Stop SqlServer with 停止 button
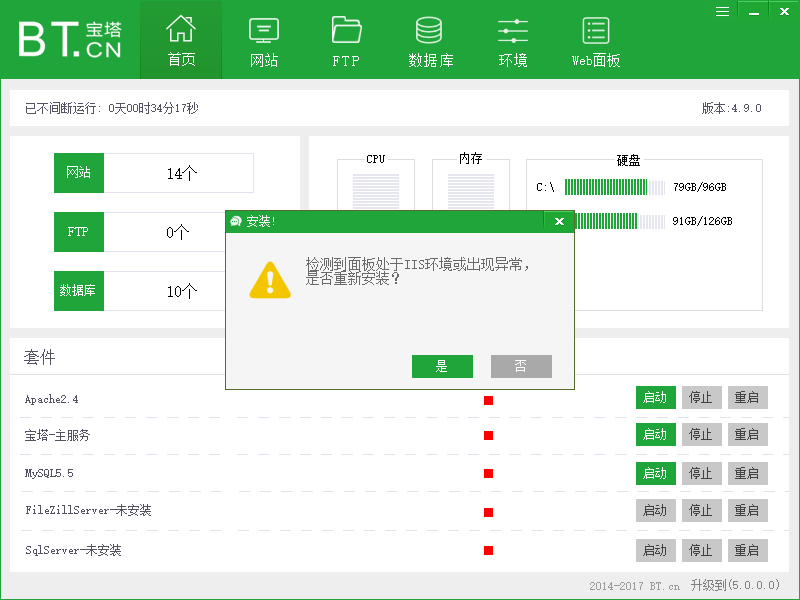The height and width of the screenshot is (600, 800). pyautogui.click(x=702, y=551)
